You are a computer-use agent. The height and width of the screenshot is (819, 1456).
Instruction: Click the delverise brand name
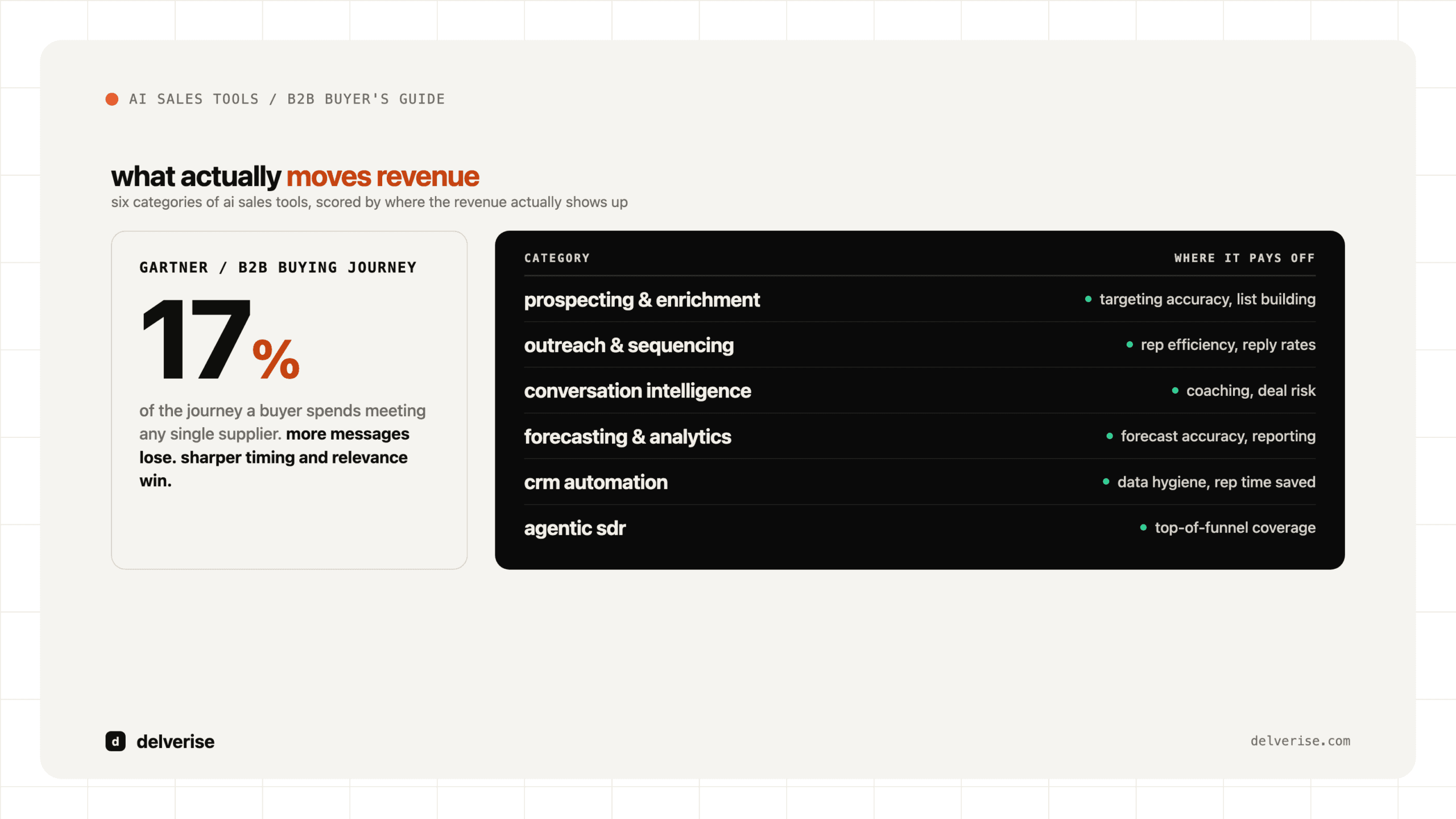175,742
